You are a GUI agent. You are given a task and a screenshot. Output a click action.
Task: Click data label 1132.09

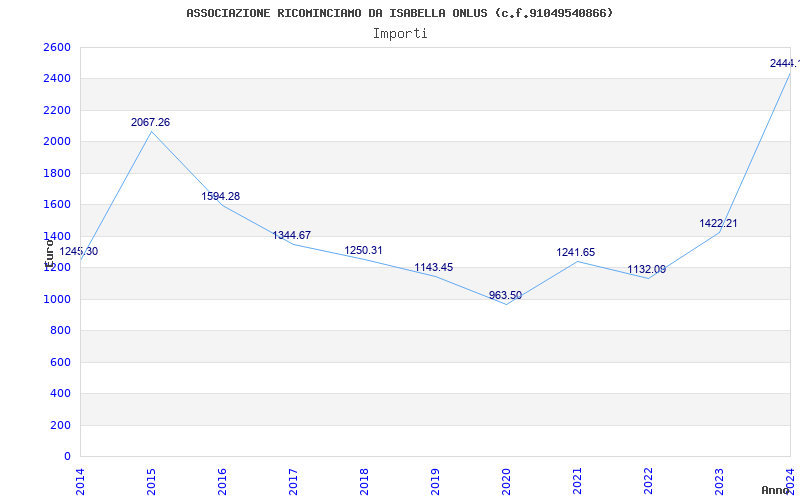point(646,269)
